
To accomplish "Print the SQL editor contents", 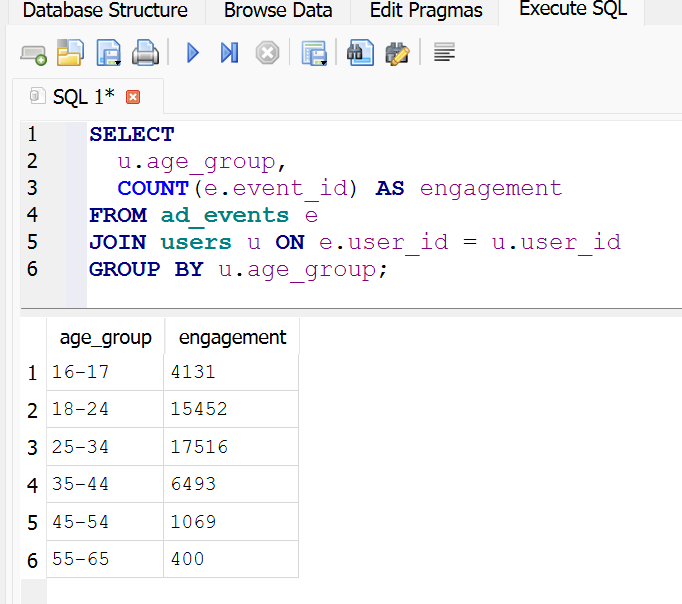I will (x=145, y=53).
